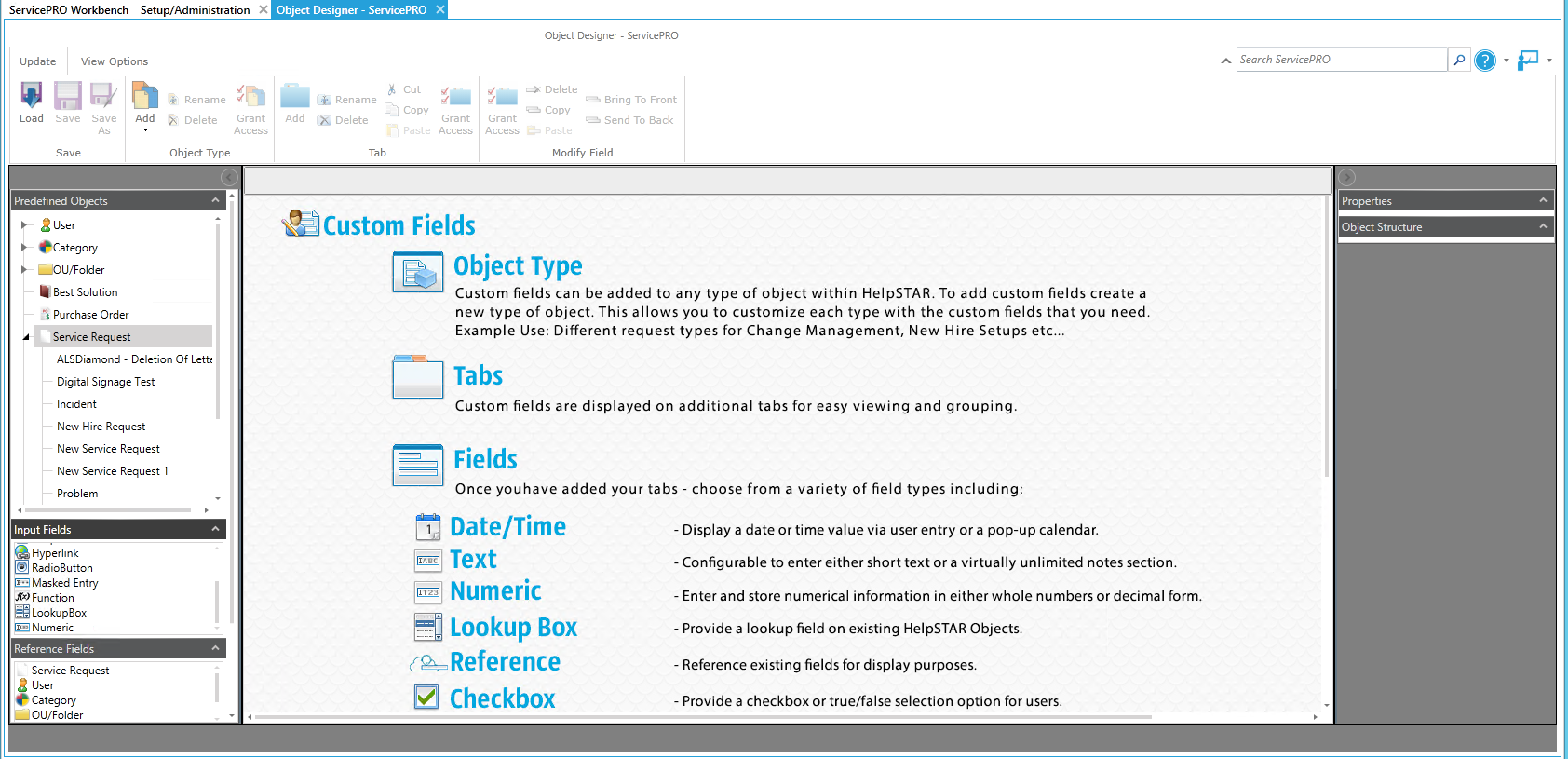Click the horizontal scrollbar of the main content
1568x759 pixels.
coord(703,717)
